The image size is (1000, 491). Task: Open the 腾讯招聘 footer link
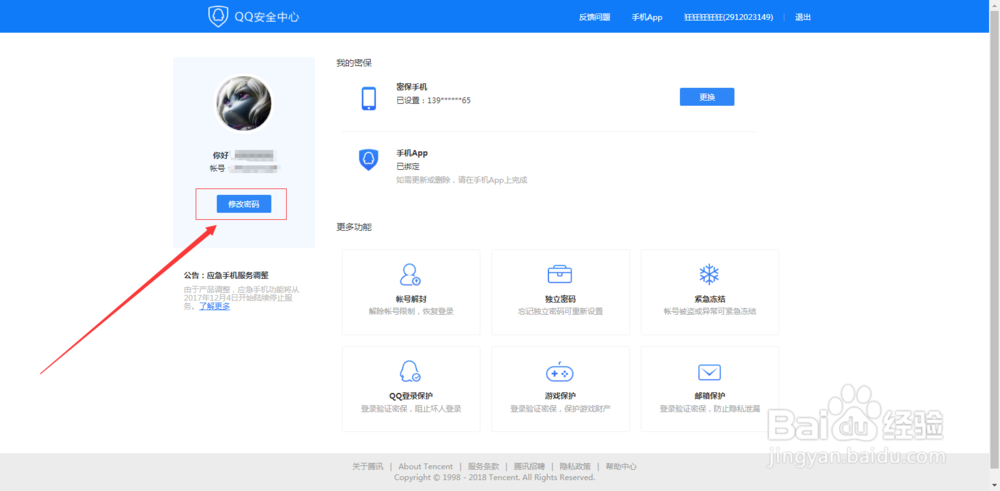tap(529, 466)
